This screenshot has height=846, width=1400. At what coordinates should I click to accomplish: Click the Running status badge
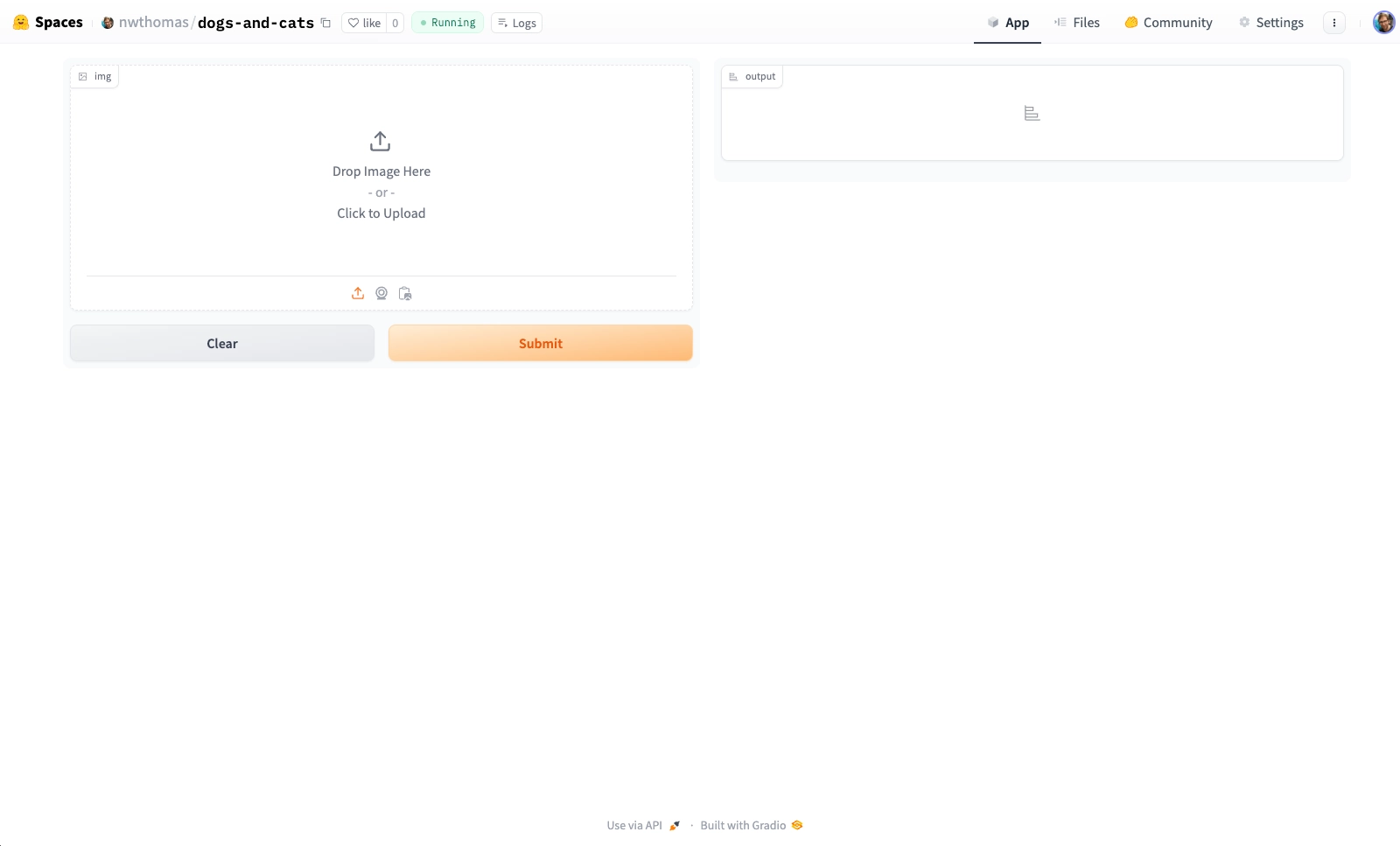point(447,23)
